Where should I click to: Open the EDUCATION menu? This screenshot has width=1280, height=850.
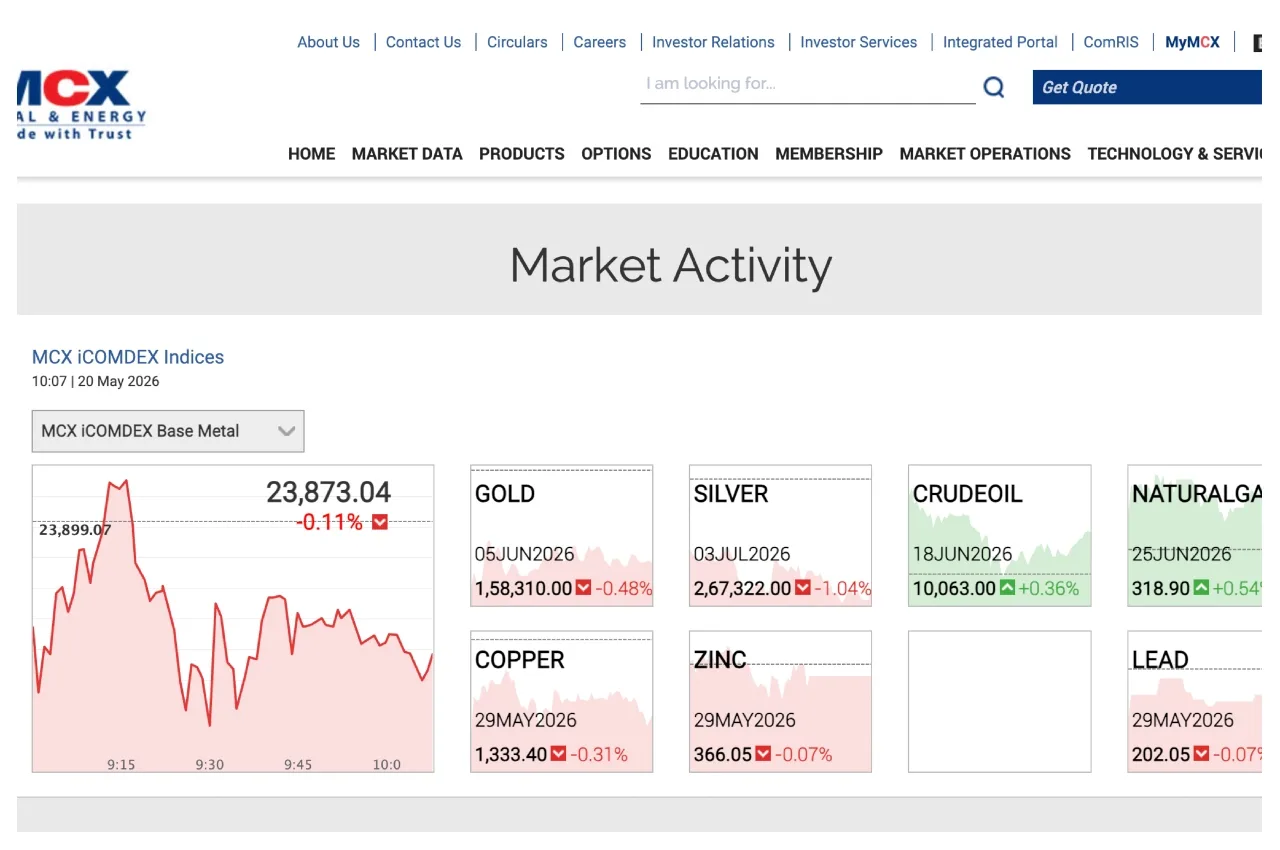click(x=713, y=154)
